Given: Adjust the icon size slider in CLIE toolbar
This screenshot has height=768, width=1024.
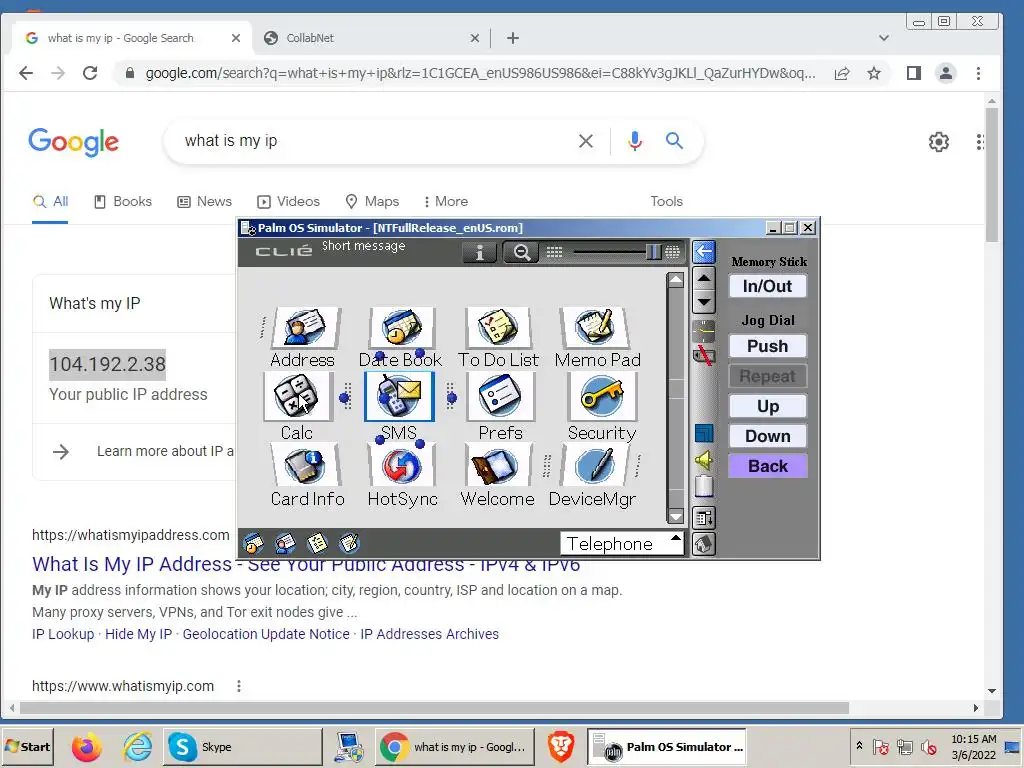Looking at the screenshot, I should pyautogui.click(x=653, y=252).
